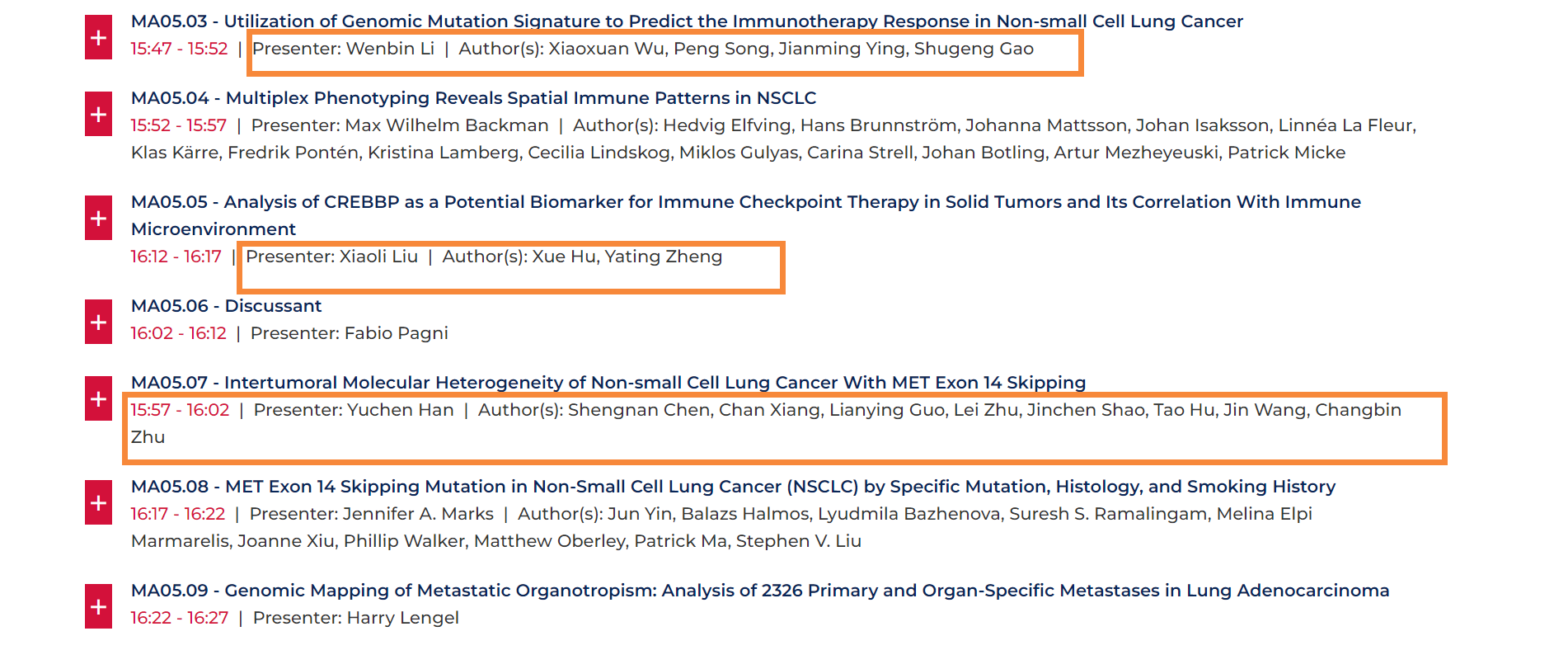The height and width of the screenshot is (650, 1568).
Task: Expand the MA05.06 Discussant plus icon
Action: coord(98,322)
